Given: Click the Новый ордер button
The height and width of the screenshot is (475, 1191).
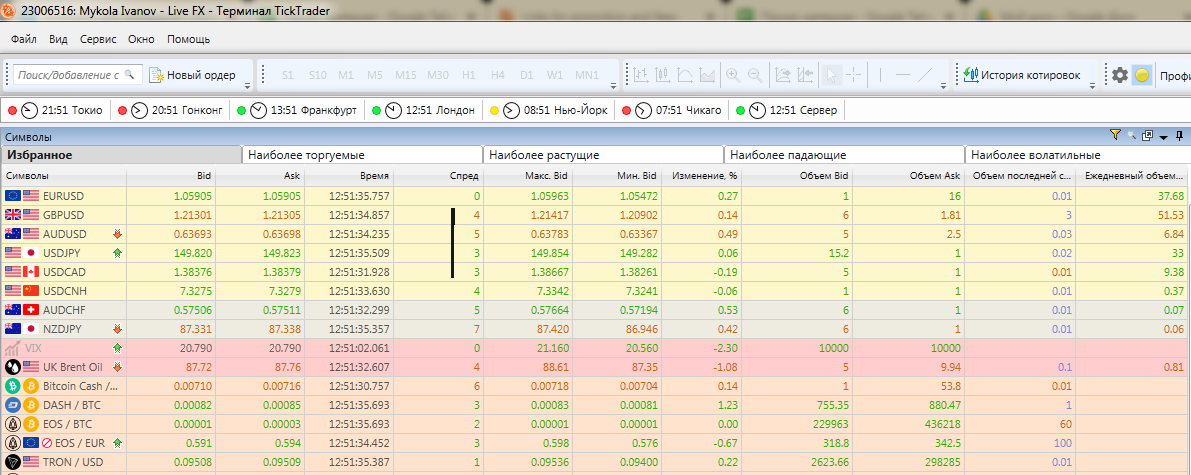Looking at the screenshot, I should tap(192, 75).
